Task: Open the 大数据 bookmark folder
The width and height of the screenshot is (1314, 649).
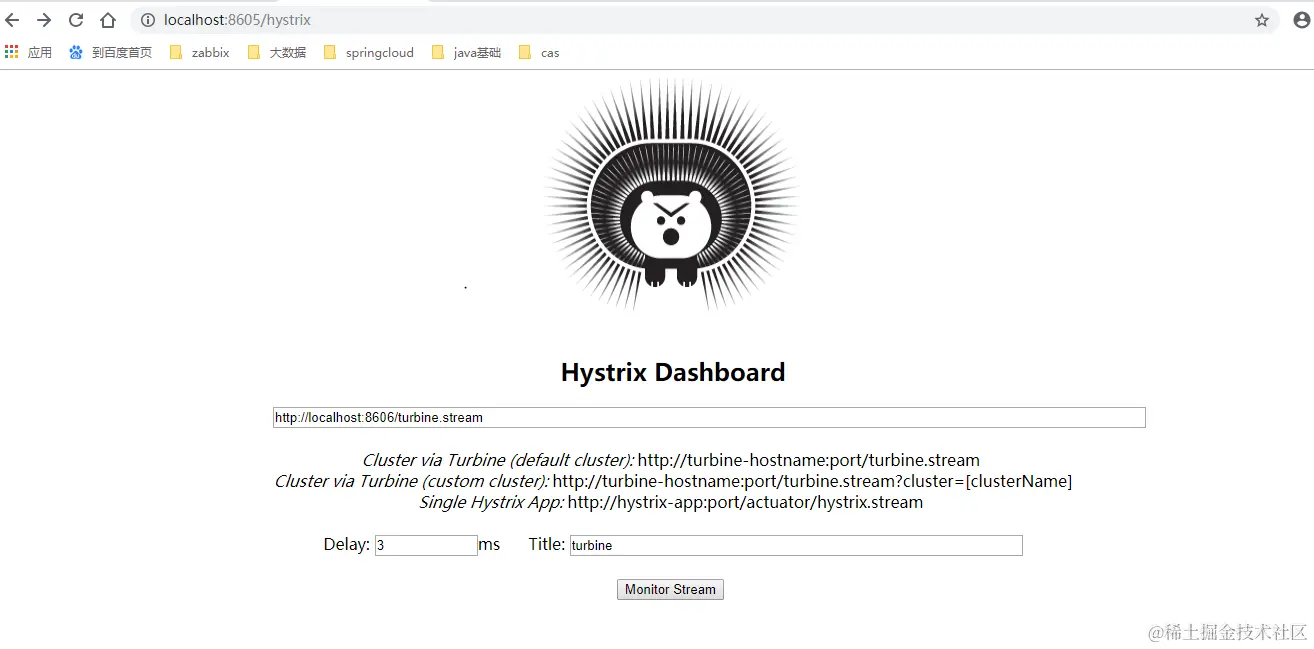Action: (x=277, y=53)
